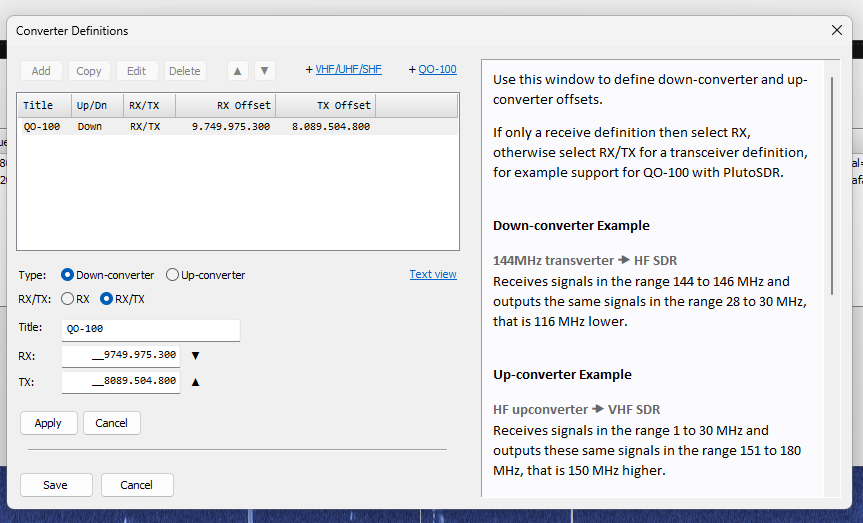Click the 9.749.975.300 RX offset cell
This screenshot has width=863, height=523.
(x=231, y=127)
